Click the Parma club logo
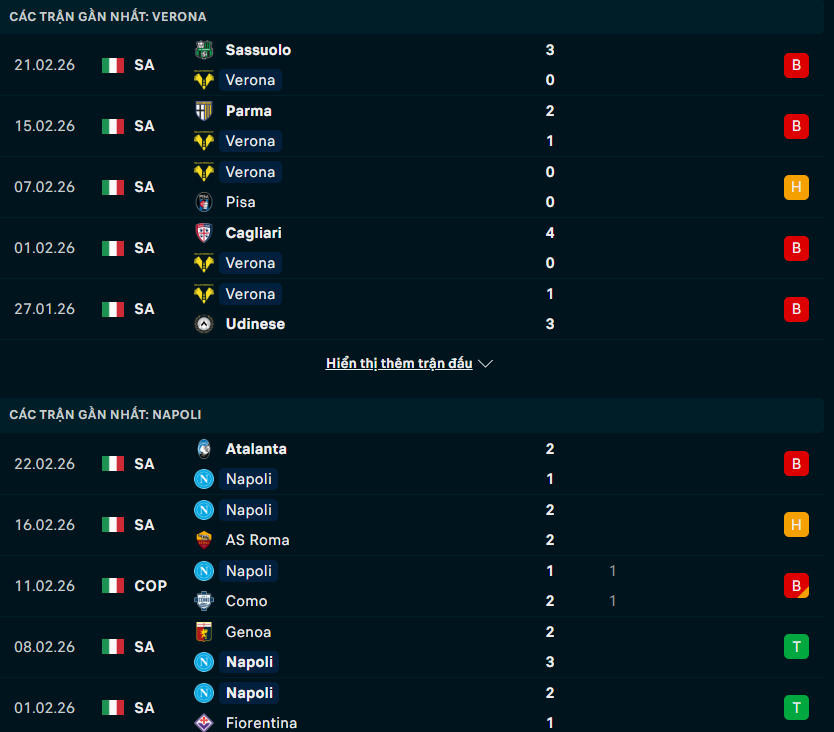Screen dimensions: 834x732 204,111
